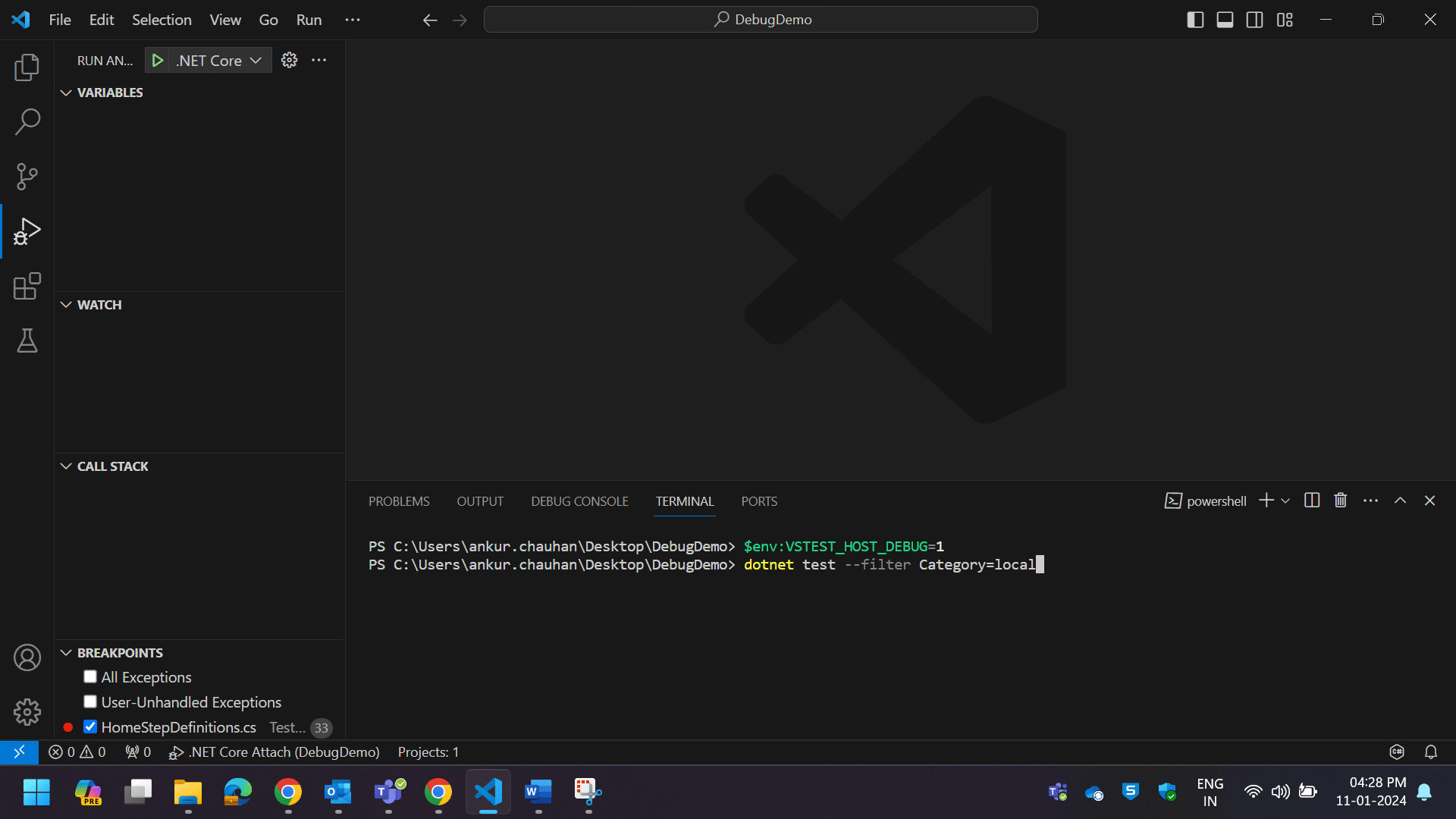Click the C# status icon in status bar

click(x=1397, y=752)
